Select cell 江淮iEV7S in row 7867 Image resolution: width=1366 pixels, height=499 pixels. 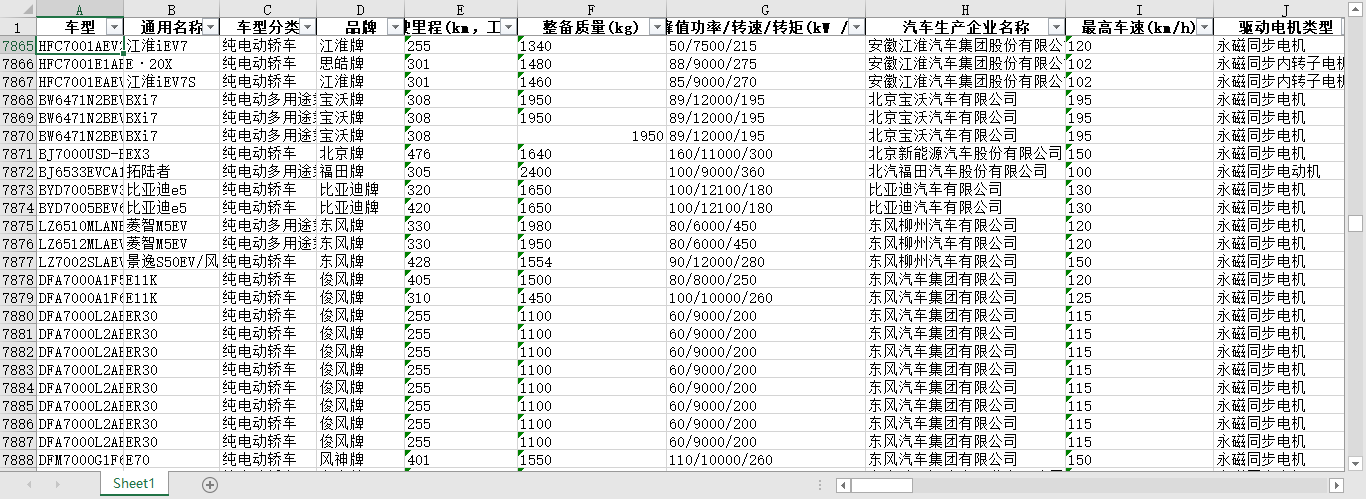click(x=172, y=81)
